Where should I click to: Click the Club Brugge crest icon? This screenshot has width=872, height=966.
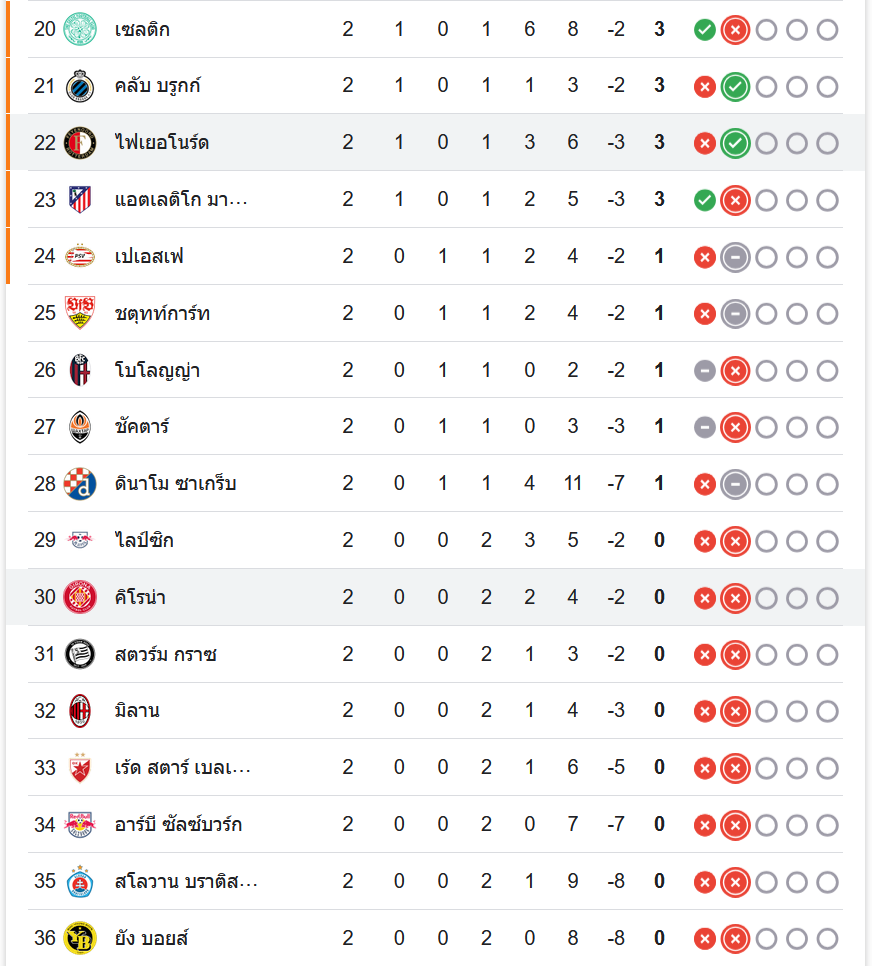click(79, 86)
